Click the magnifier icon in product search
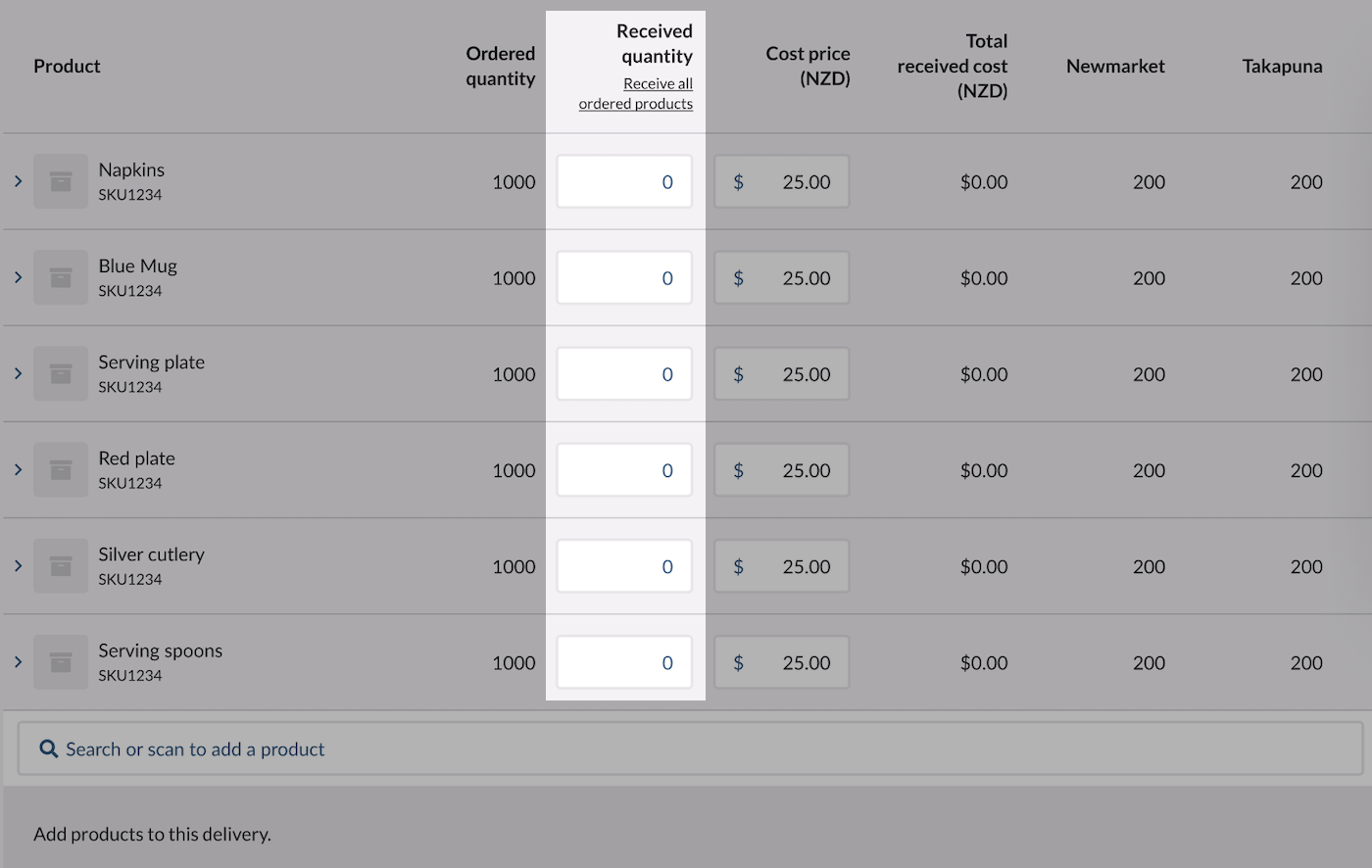The image size is (1372, 868). pos(48,748)
